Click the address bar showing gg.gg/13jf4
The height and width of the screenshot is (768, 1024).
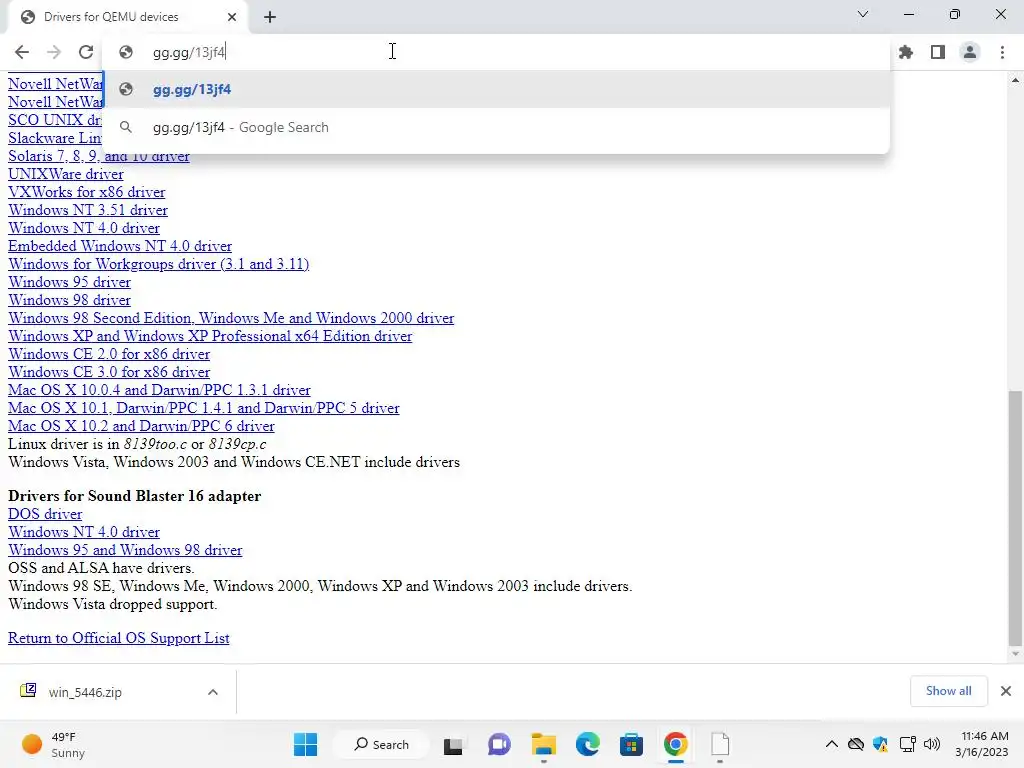point(496,52)
